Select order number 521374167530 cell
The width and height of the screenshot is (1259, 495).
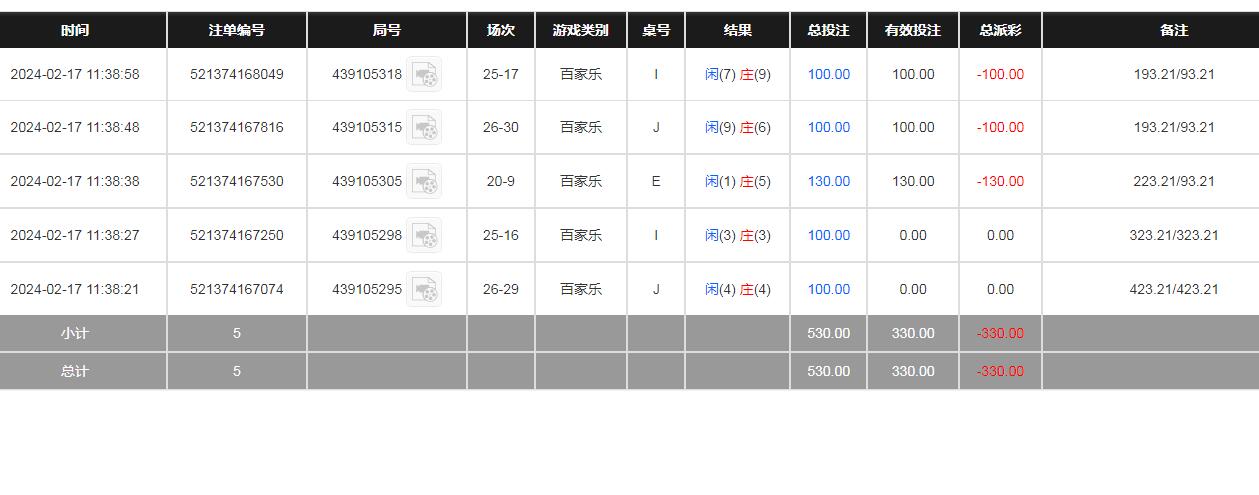(236, 181)
